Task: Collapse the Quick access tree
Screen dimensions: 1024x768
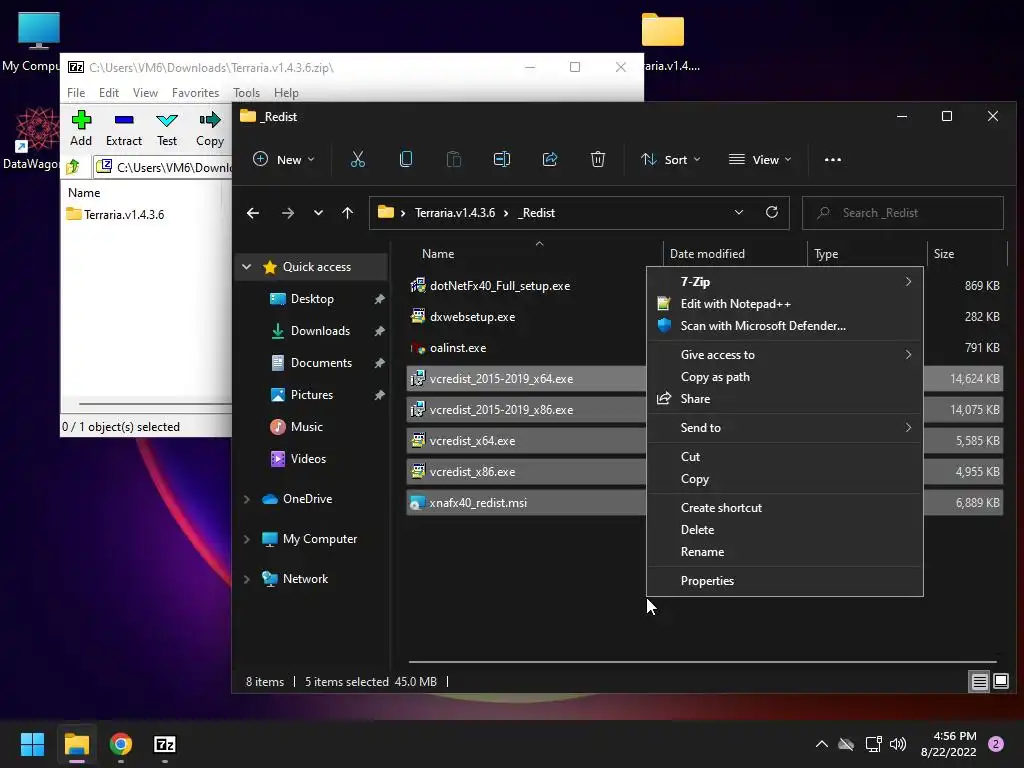Action: tap(246, 266)
